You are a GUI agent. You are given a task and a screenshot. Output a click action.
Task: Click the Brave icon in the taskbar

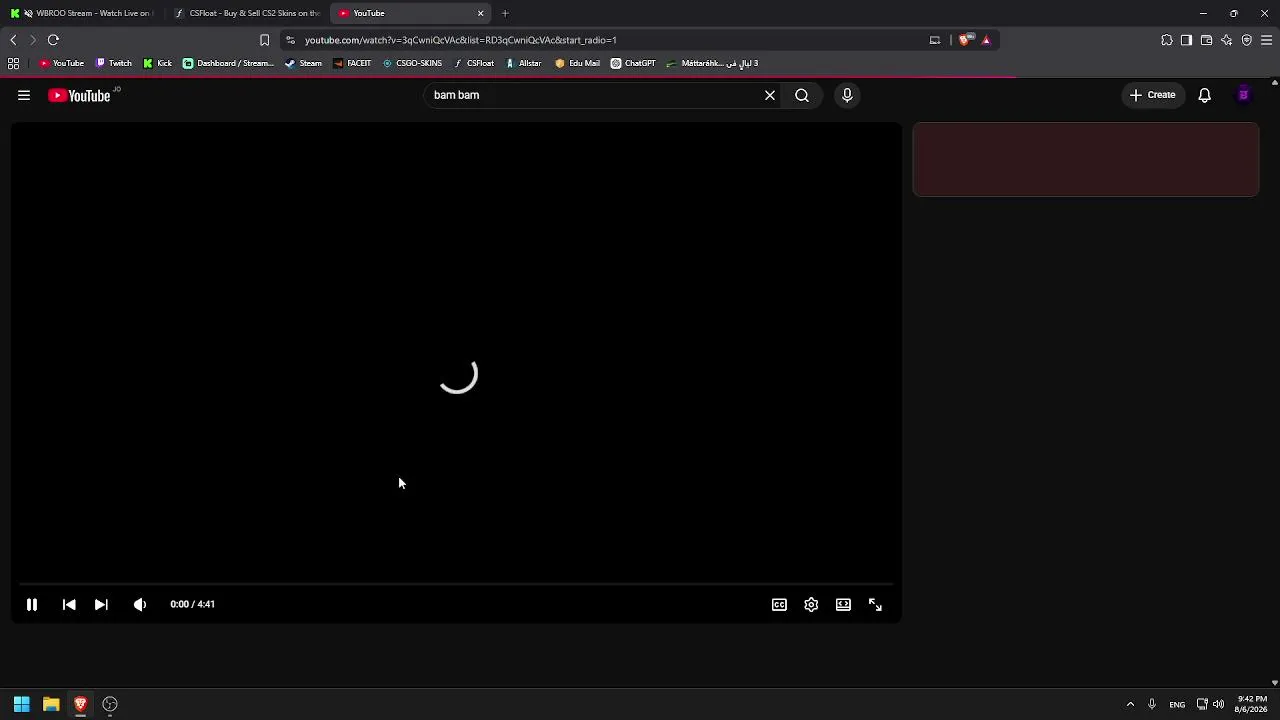point(80,704)
